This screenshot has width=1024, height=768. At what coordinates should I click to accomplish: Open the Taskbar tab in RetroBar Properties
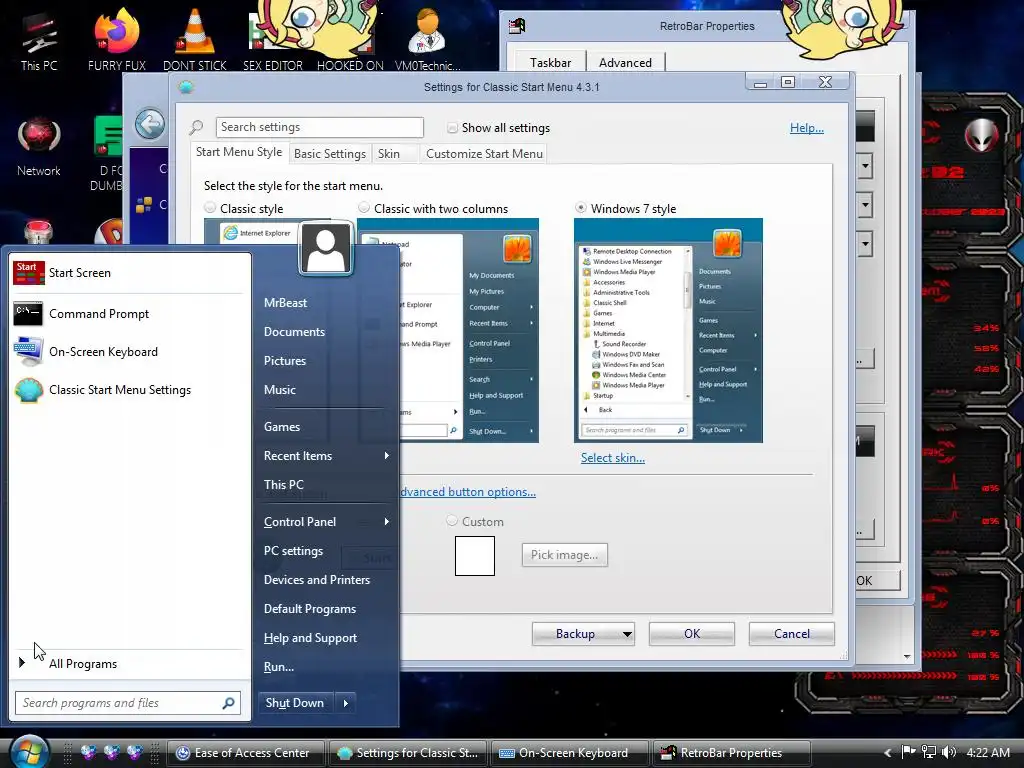click(550, 63)
